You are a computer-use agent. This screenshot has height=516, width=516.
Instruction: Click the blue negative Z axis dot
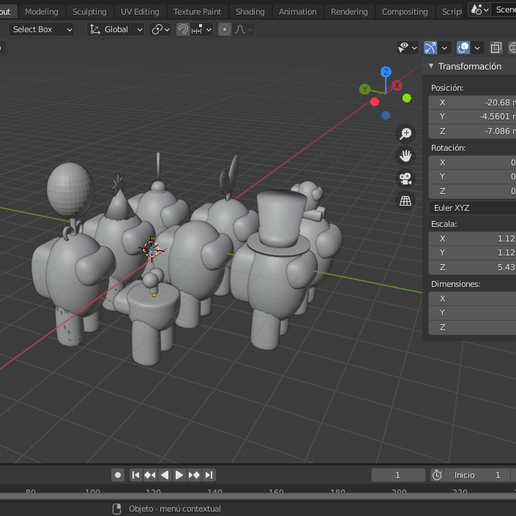[386, 115]
